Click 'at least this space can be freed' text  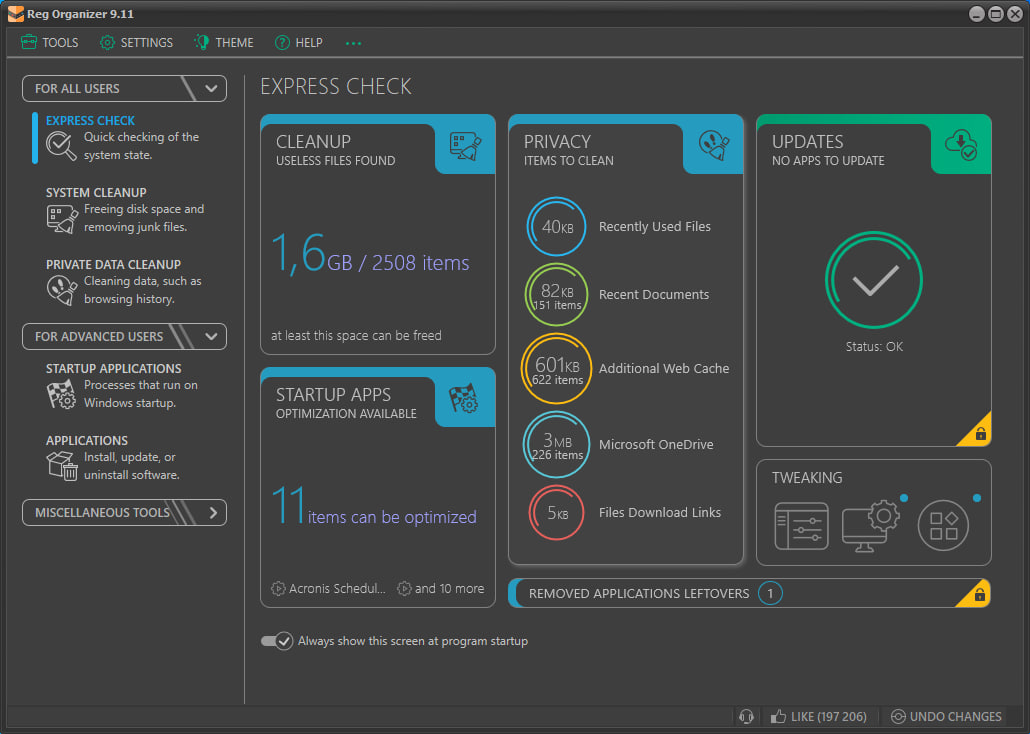point(356,335)
